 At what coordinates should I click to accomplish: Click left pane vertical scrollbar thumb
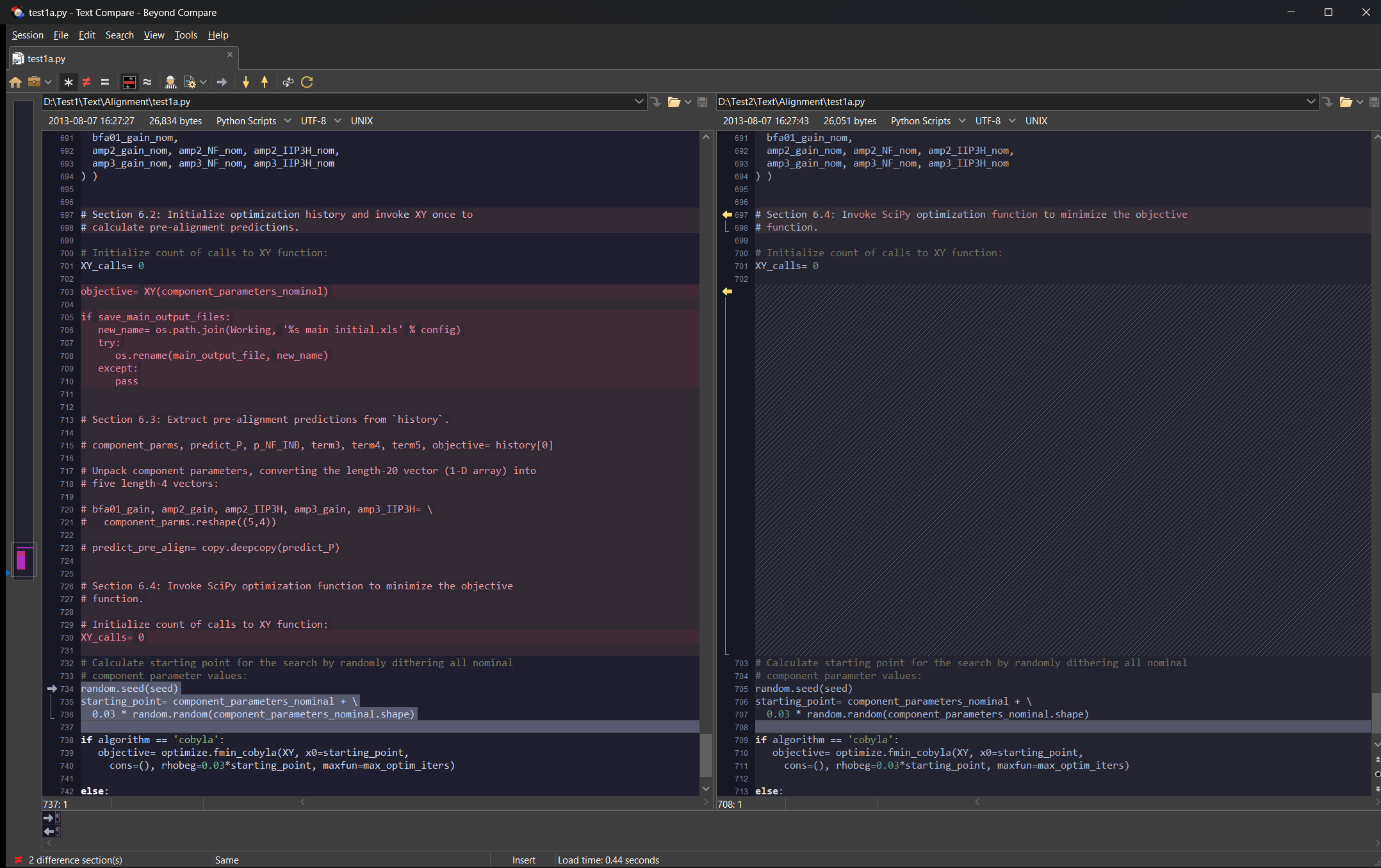(706, 755)
